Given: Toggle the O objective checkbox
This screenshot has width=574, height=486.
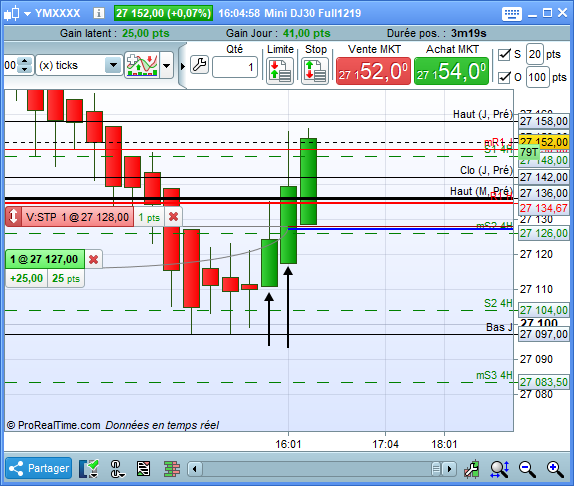Looking at the screenshot, I should tap(504, 77).
